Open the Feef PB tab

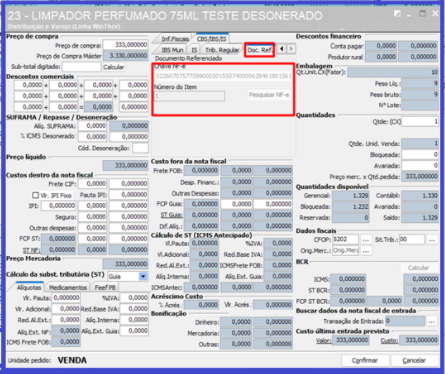pos(105,287)
